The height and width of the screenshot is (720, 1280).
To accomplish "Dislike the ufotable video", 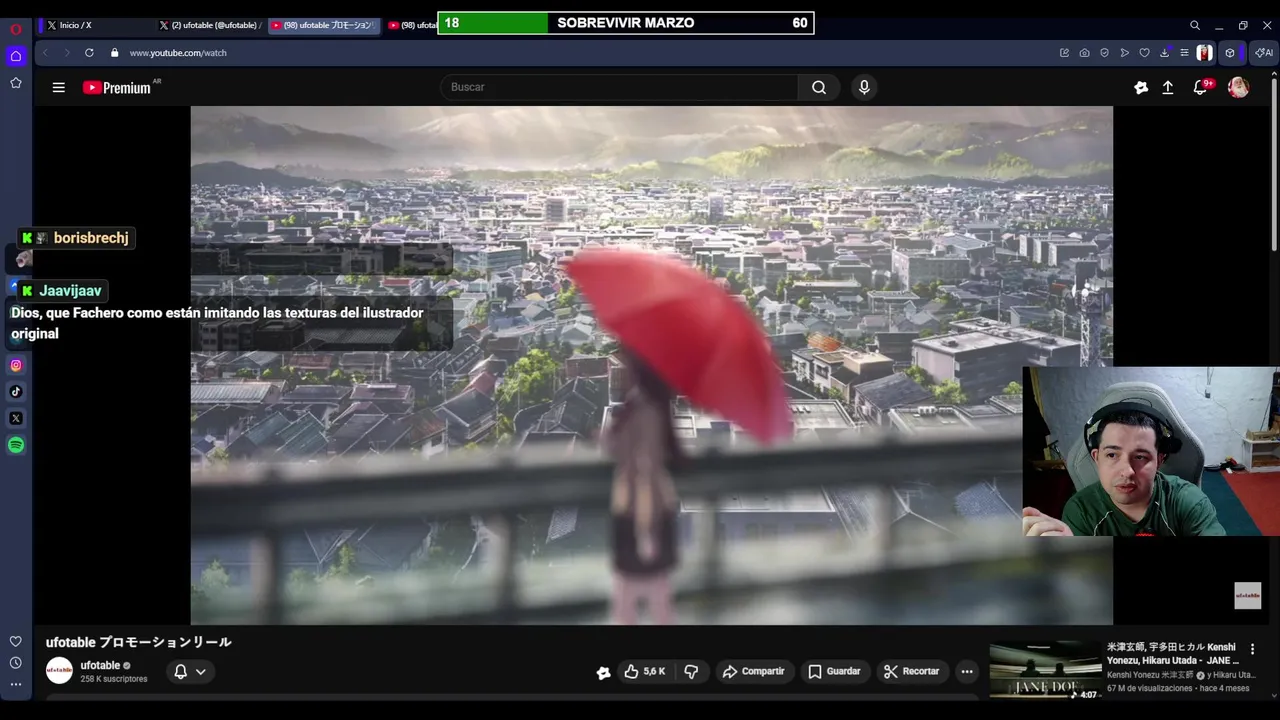I will click(691, 671).
